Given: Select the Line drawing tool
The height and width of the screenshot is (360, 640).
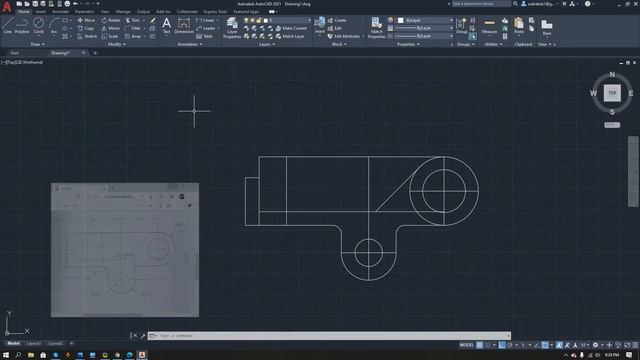Looking at the screenshot, I should tap(8, 25).
